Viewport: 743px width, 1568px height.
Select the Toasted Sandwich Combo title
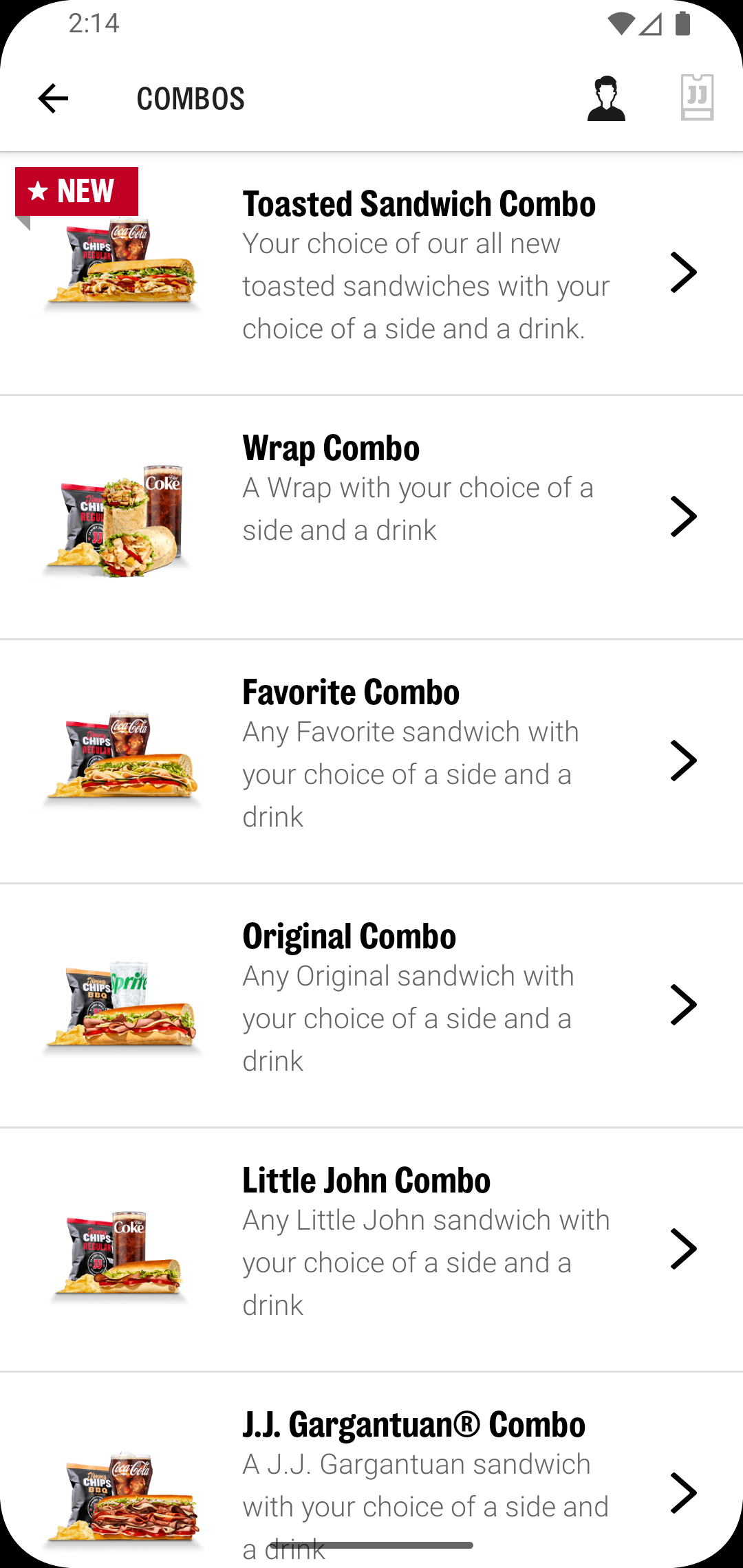click(419, 204)
